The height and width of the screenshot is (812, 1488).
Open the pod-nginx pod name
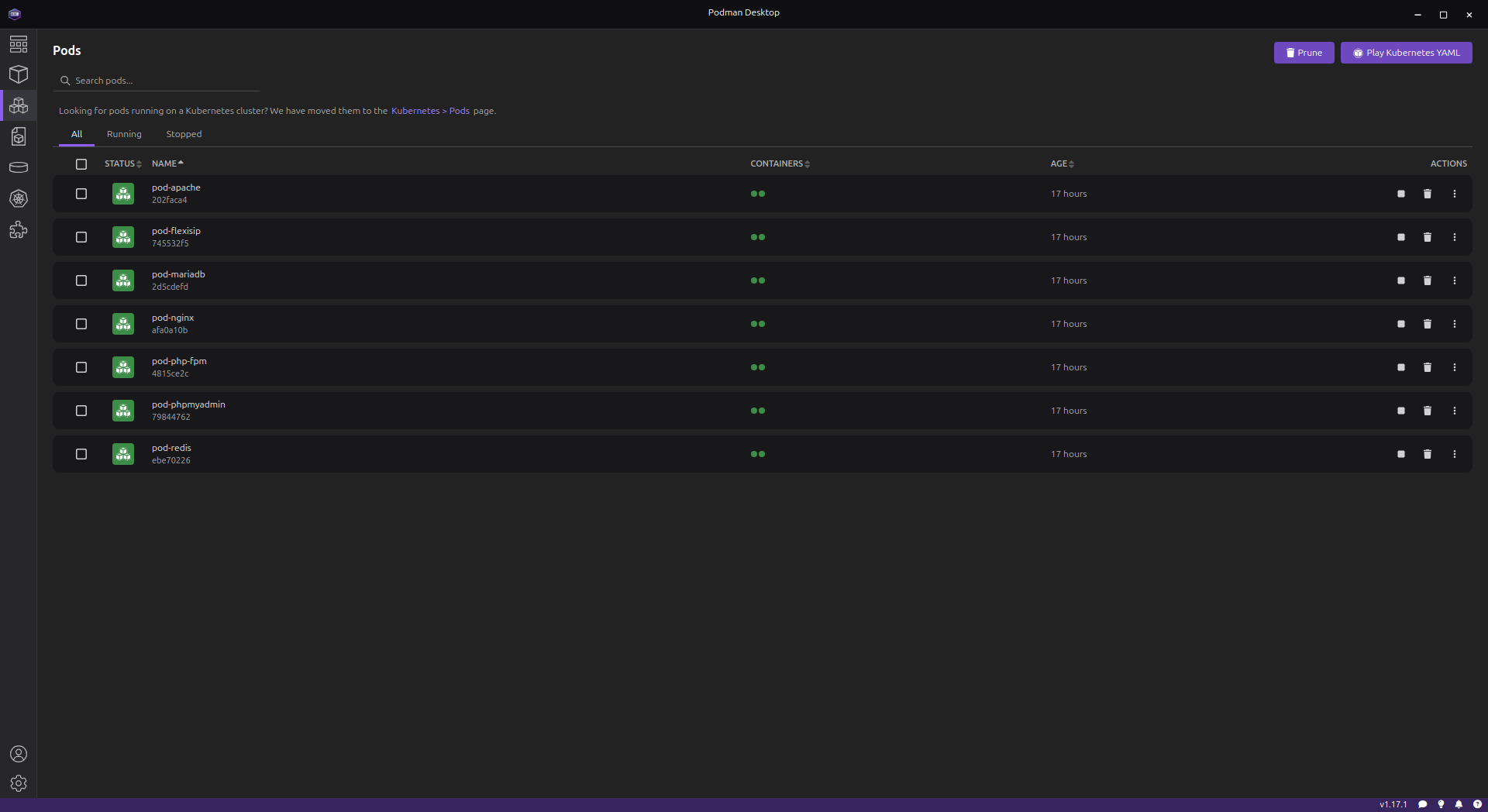pos(173,318)
